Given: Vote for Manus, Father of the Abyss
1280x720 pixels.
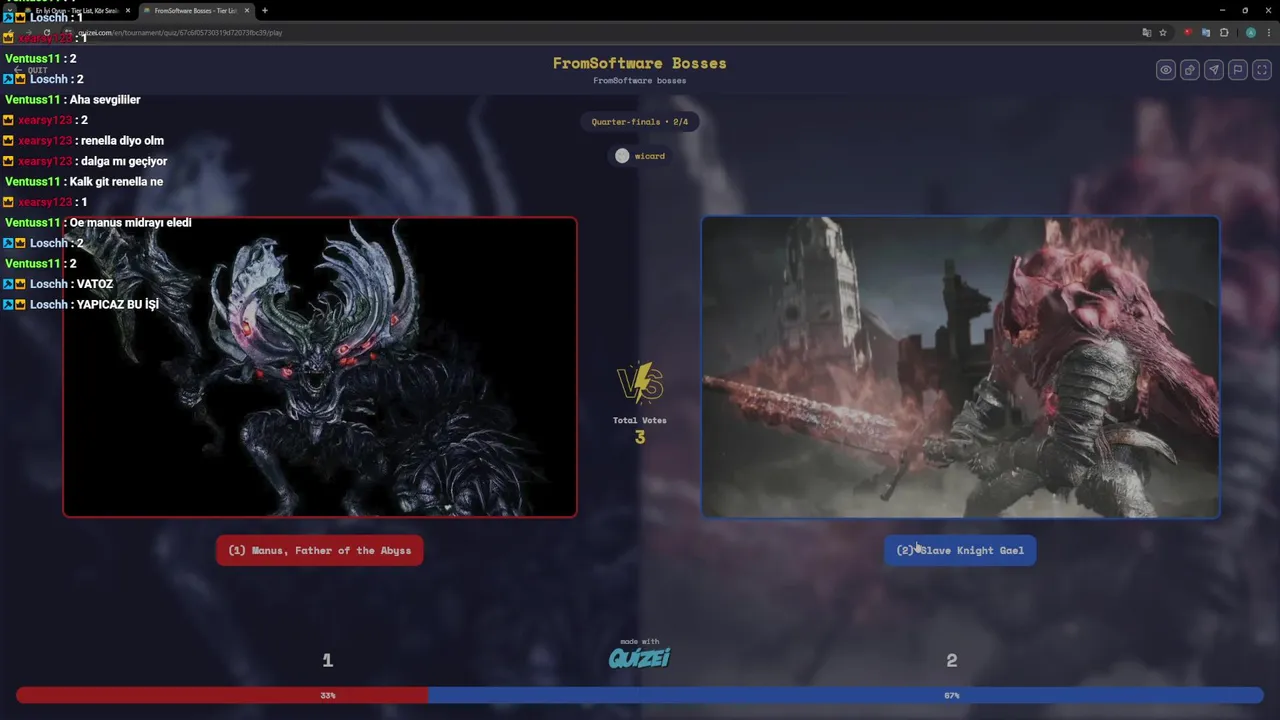Looking at the screenshot, I should (x=320, y=550).
